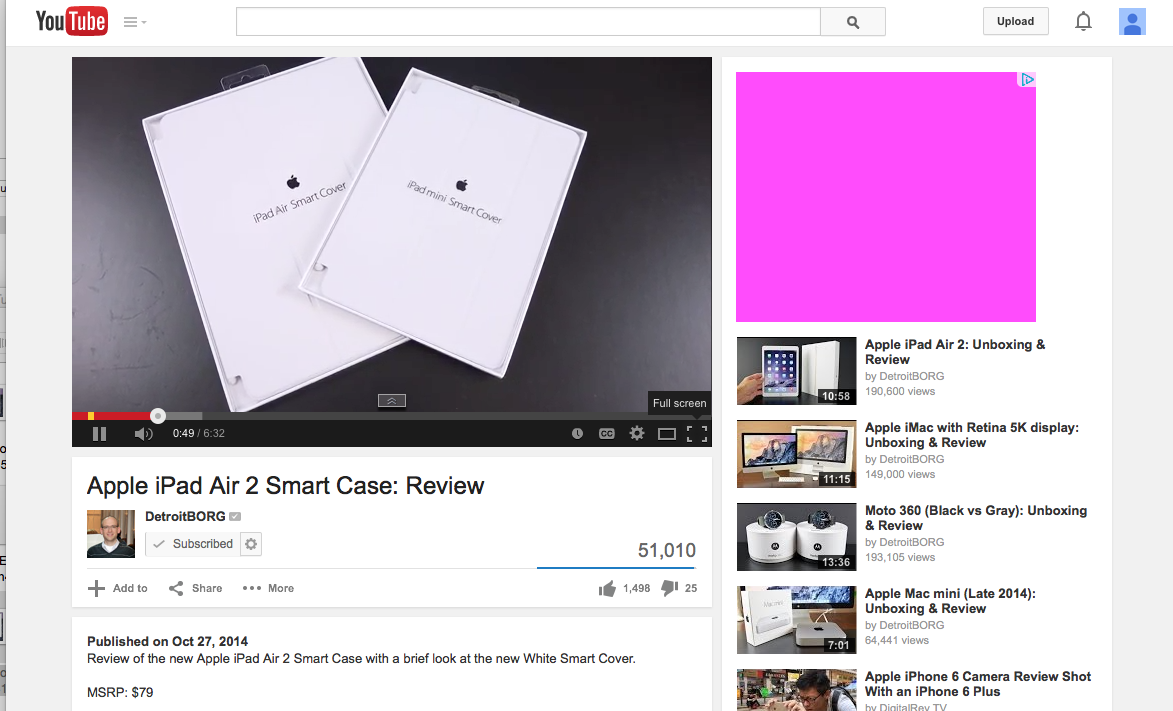Click the Upload button
This screenshot has height=711, width=1173.
[x=1015, y=21]
